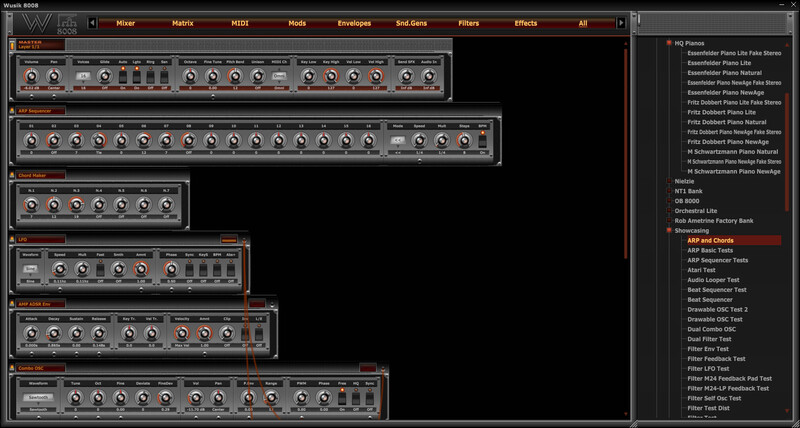Switch to the Matrix tab
The image size is (800, 428).
click(182, 22)
